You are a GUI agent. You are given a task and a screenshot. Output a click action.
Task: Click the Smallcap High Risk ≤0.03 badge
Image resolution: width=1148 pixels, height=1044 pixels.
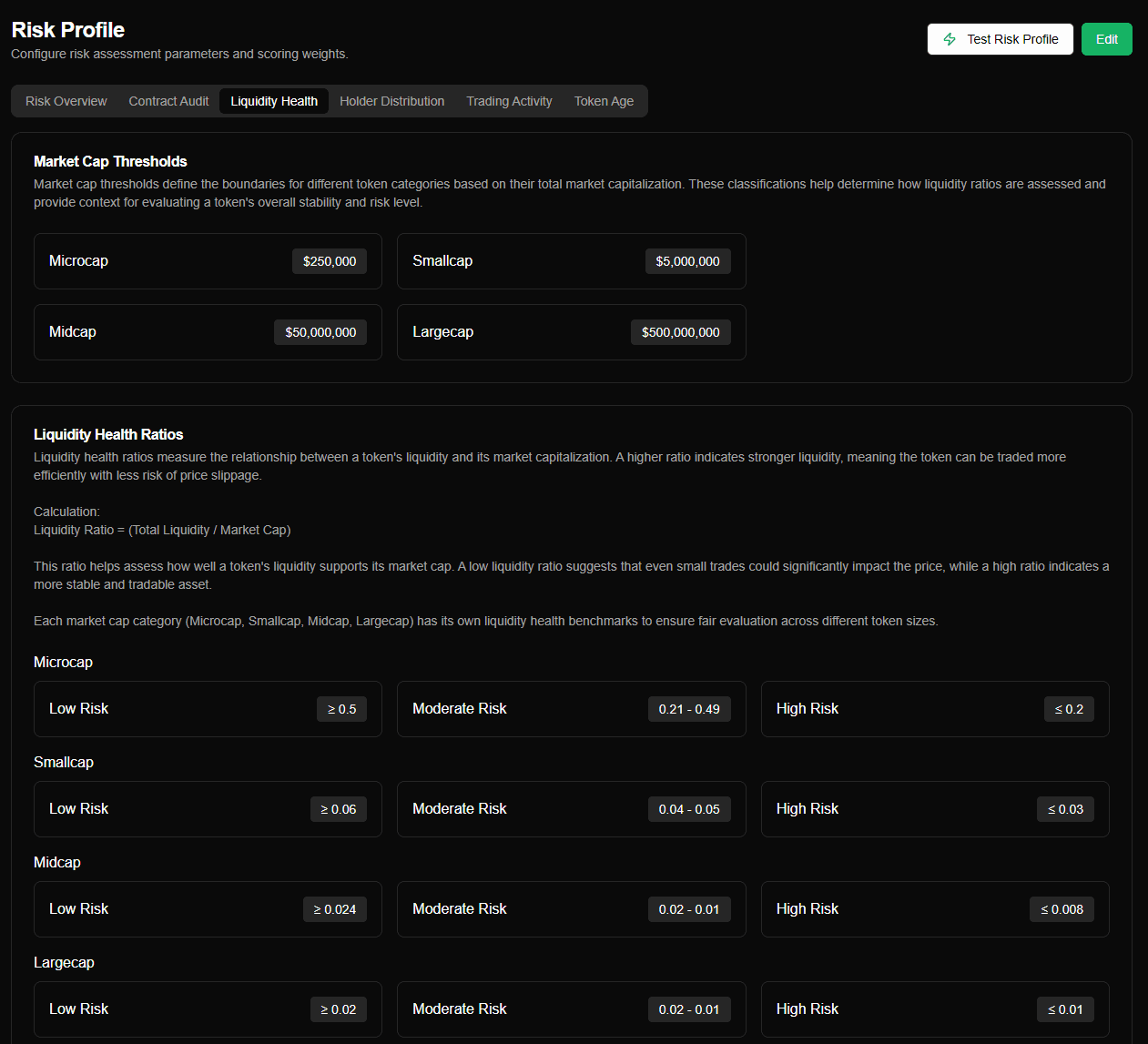click(x=1064, y=808)
